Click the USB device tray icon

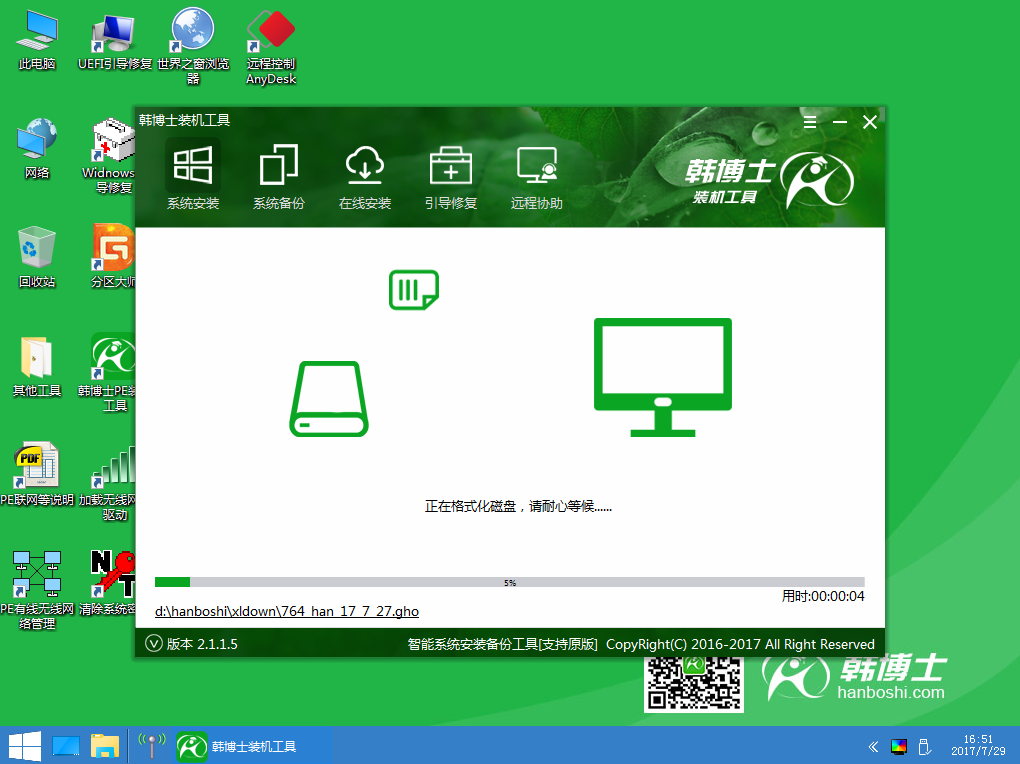tap(924, 746)
